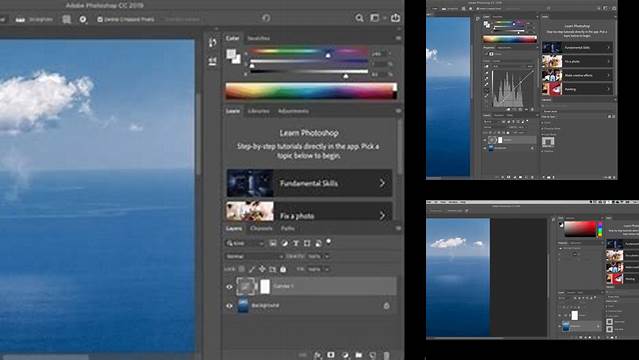Filter layers by type layers T icon
The image size is (639, 360).
click(x=296, y=243)
